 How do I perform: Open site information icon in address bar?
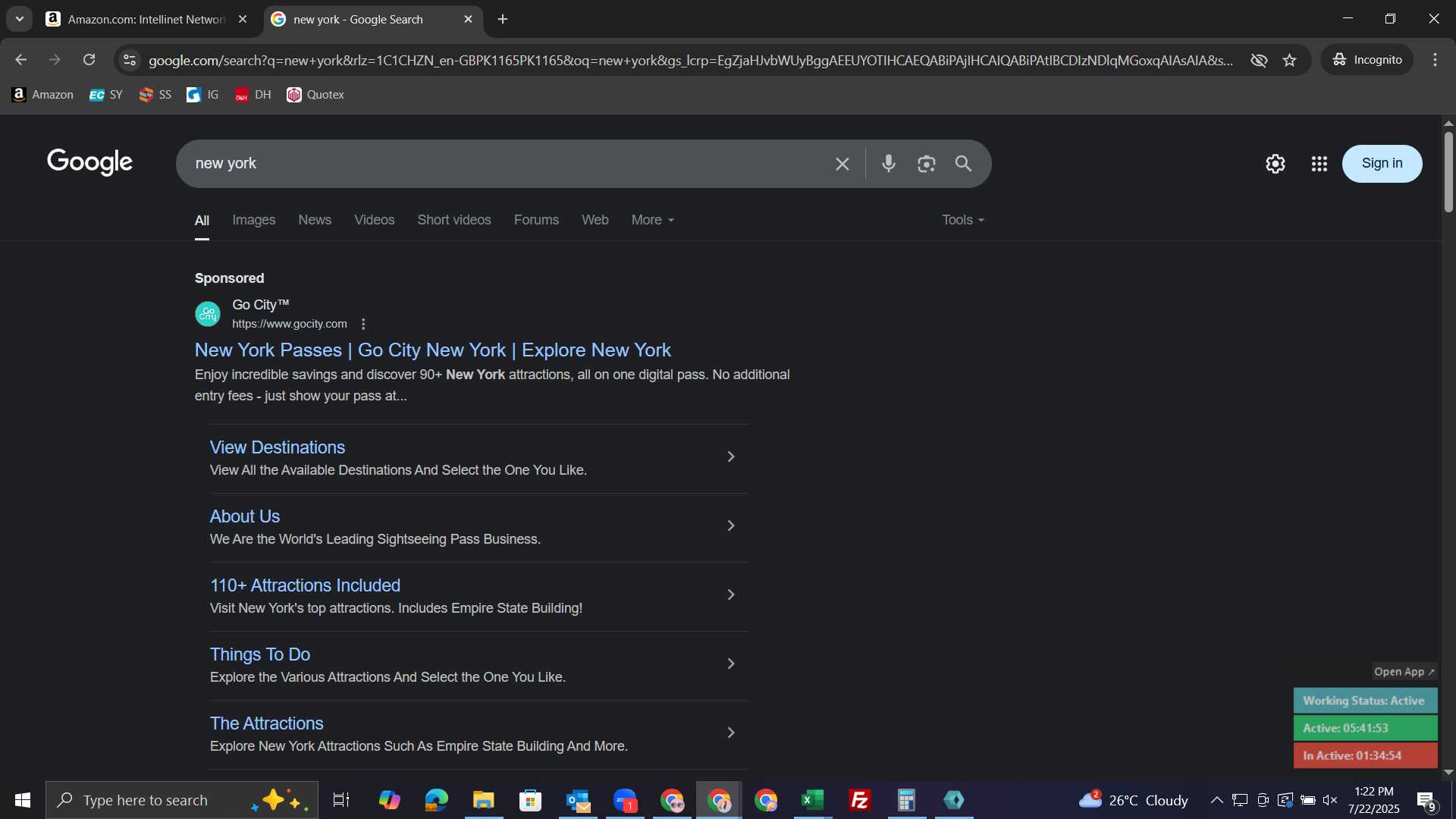tap(130, 60)
